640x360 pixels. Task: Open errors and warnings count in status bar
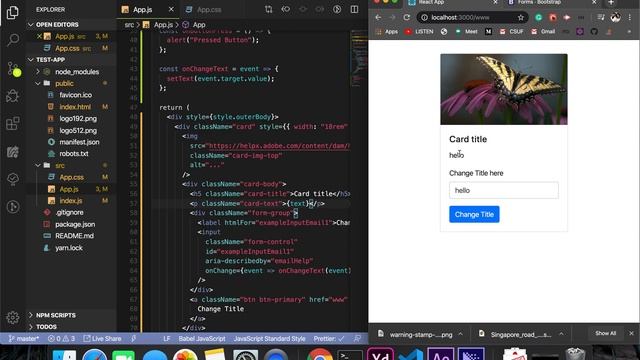pyautogui.click(x=61, y=338)
